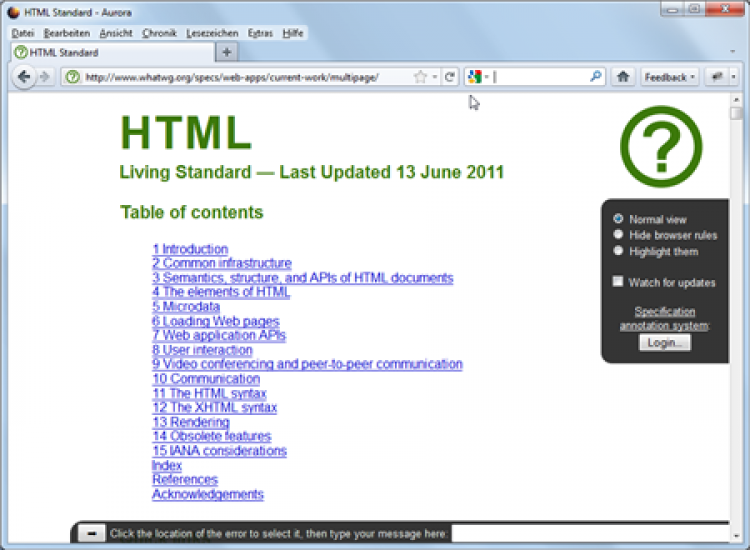Click the search magnifying glass icon
Screen dimensions: 750x550
[x=596, y=77]
